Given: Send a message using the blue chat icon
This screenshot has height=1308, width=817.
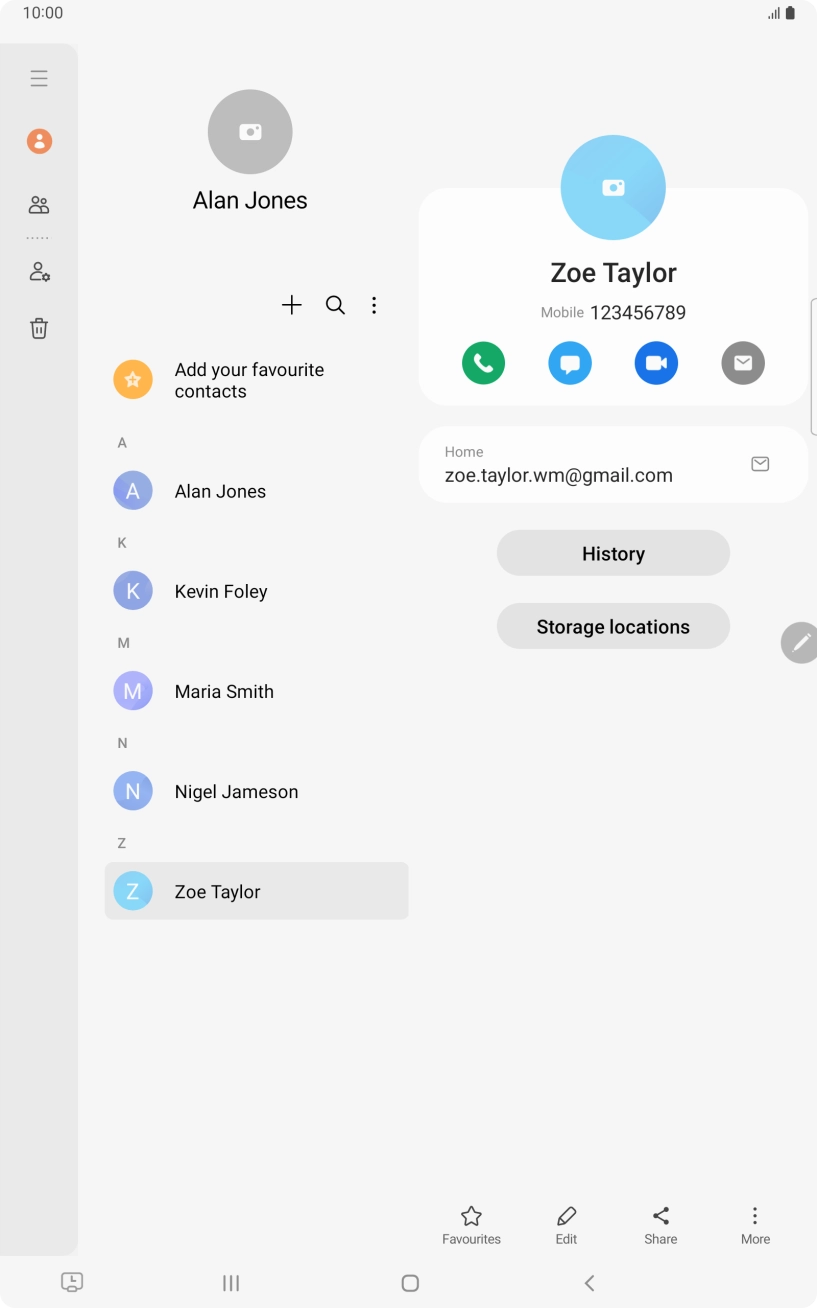Looking at the screenshot, I should click(x=570, y=363).
